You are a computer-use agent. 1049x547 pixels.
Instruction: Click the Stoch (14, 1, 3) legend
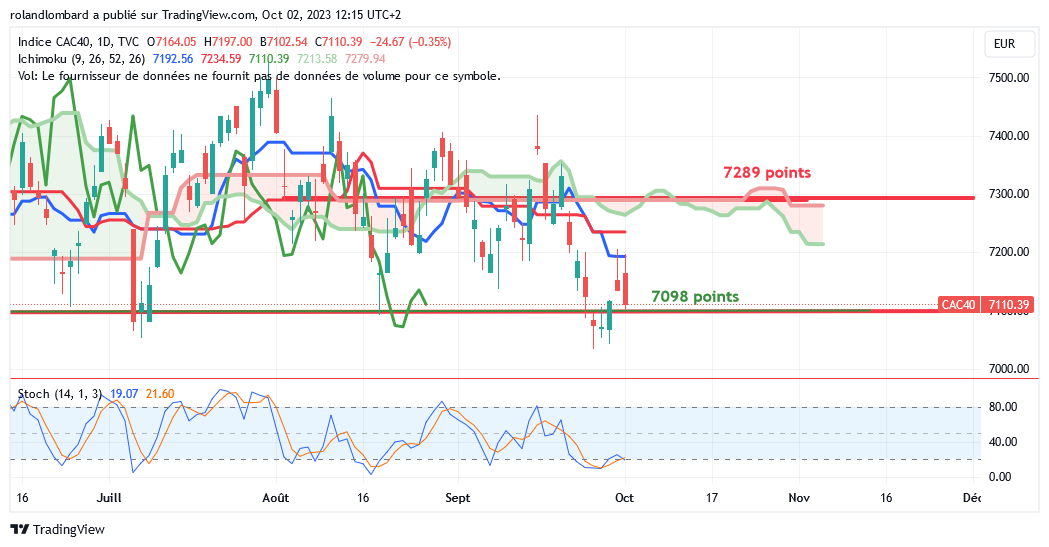61,394
